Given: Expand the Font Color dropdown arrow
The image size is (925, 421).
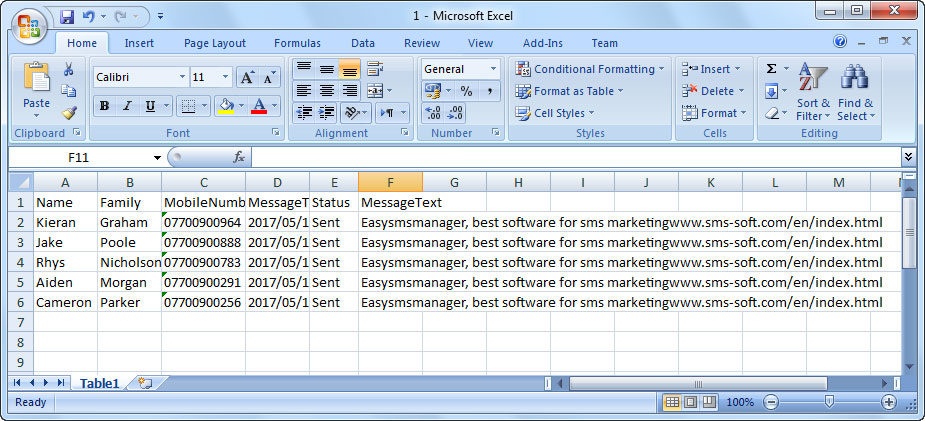Looking at the screenshot, I should 274,106.
